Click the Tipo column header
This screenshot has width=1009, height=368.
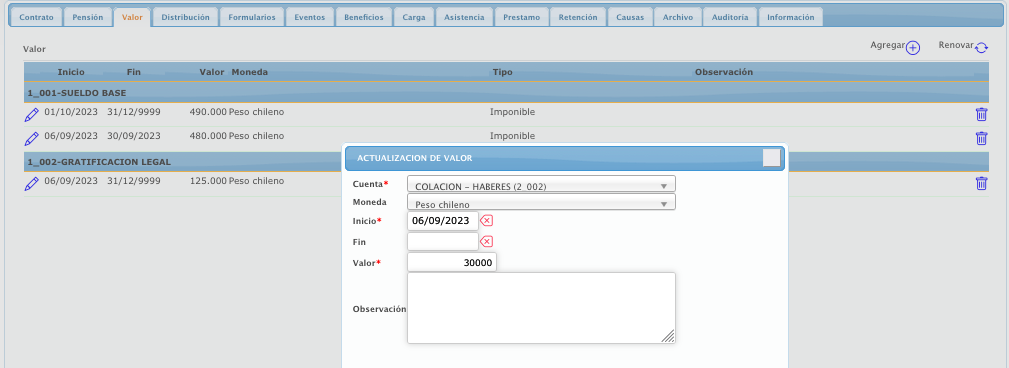click(x=503, y=72)
